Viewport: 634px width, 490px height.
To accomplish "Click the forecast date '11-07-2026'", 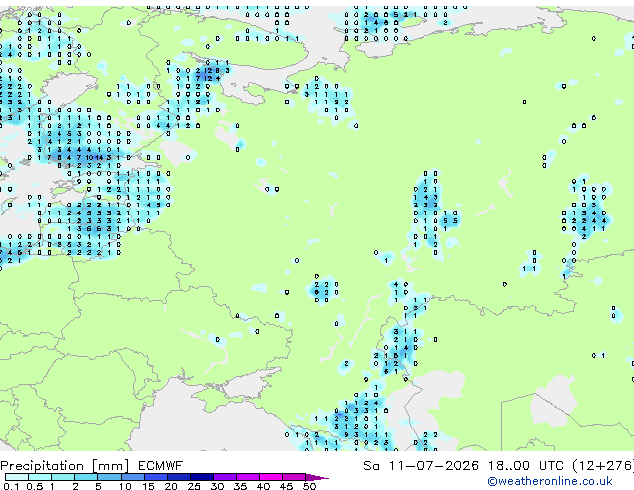I will click(433, 466).
